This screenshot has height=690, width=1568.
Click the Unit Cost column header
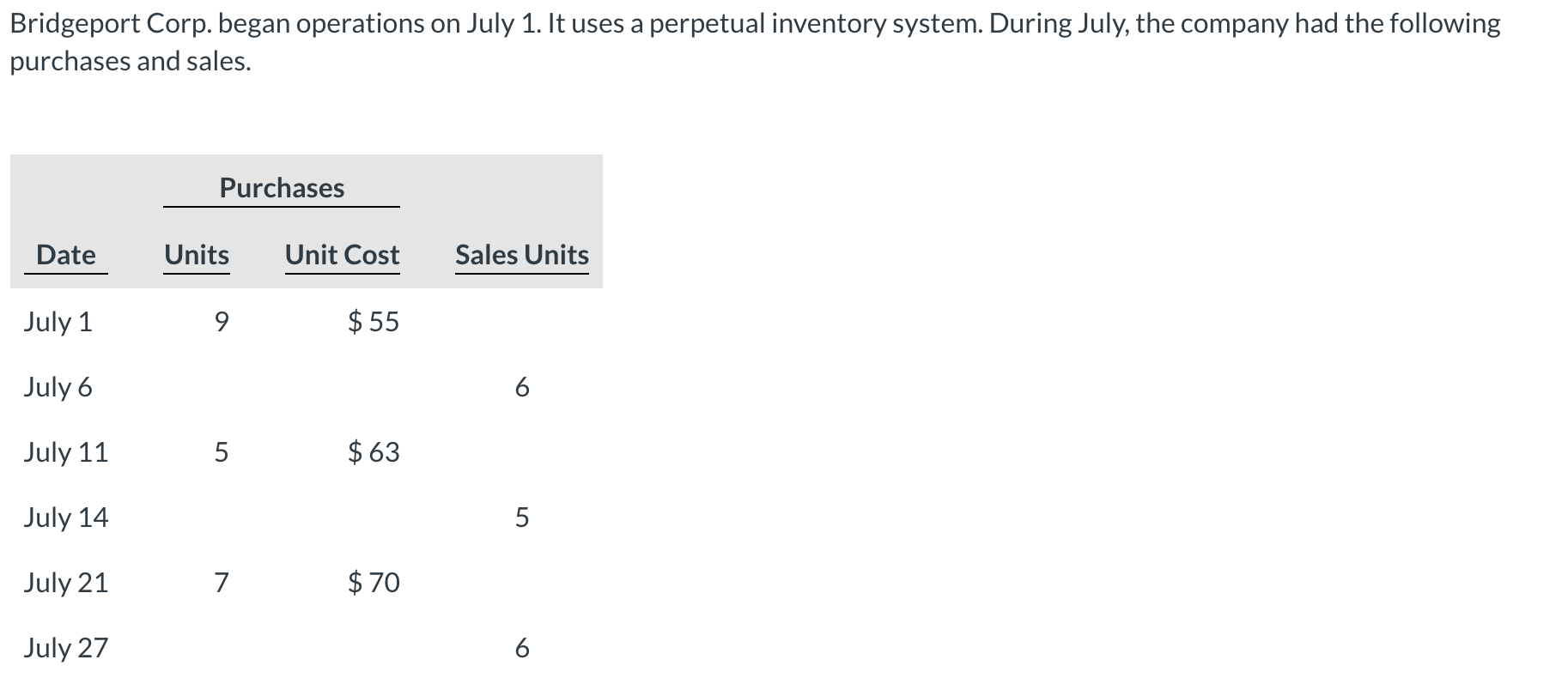(x=342, y=255)
